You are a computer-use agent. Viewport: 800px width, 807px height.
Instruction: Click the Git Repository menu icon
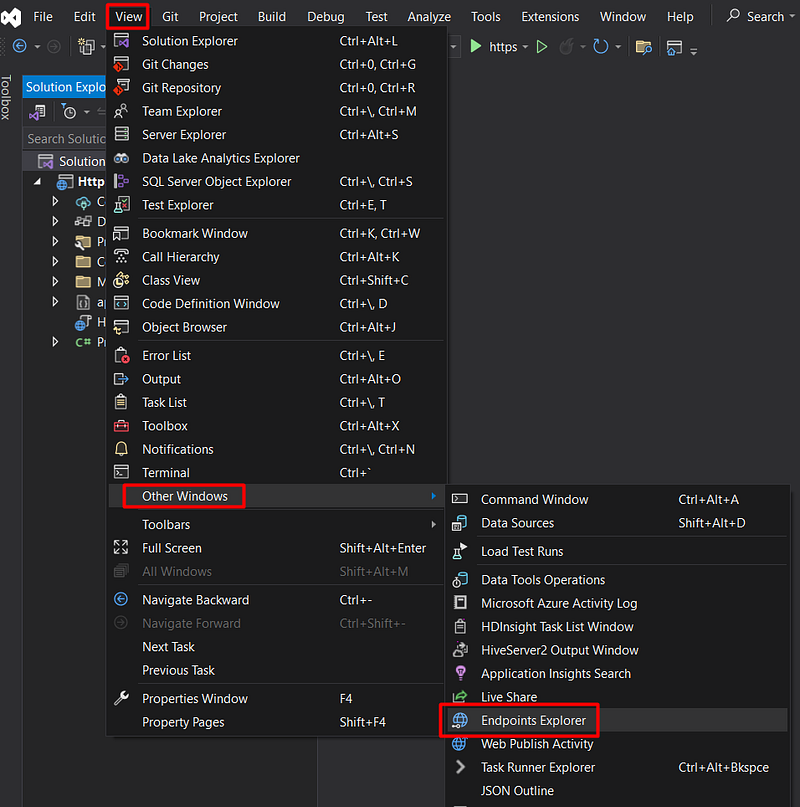(x=121, y=87)
